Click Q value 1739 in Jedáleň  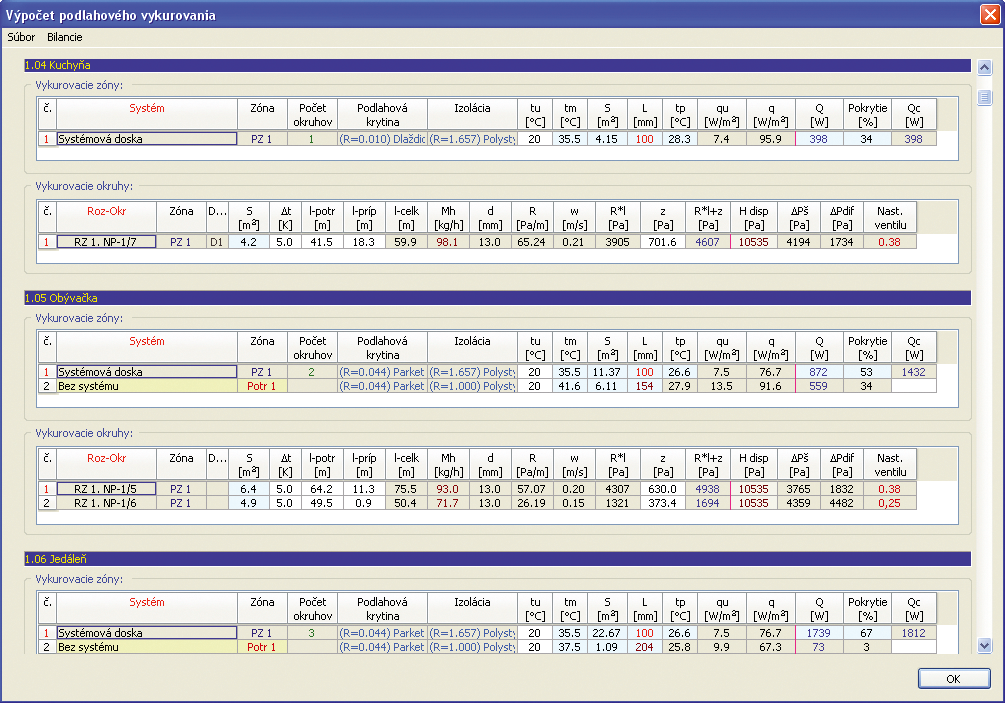coord(818,633)
